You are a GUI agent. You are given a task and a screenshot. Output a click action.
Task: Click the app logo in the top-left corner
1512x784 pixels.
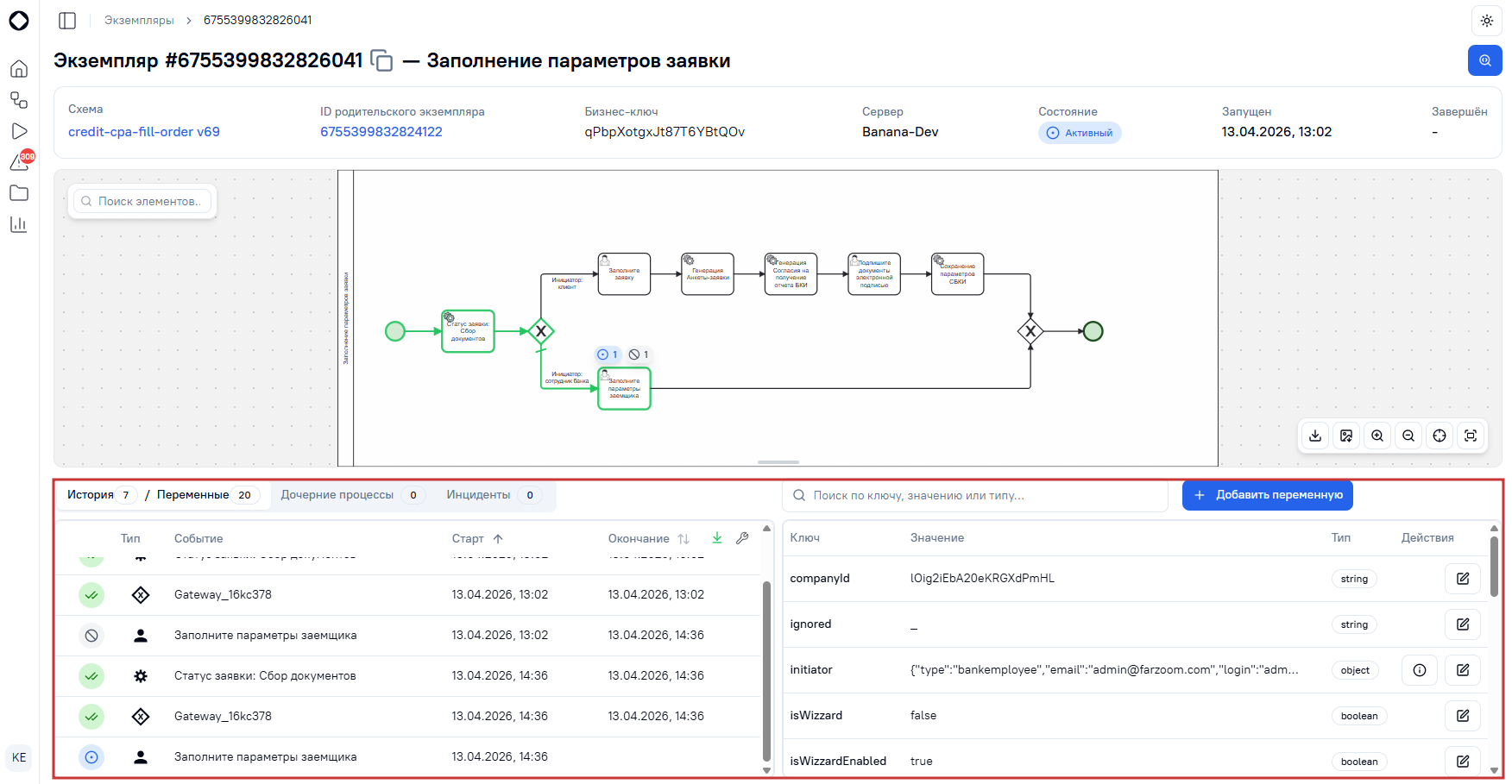(x=19, y=20)
